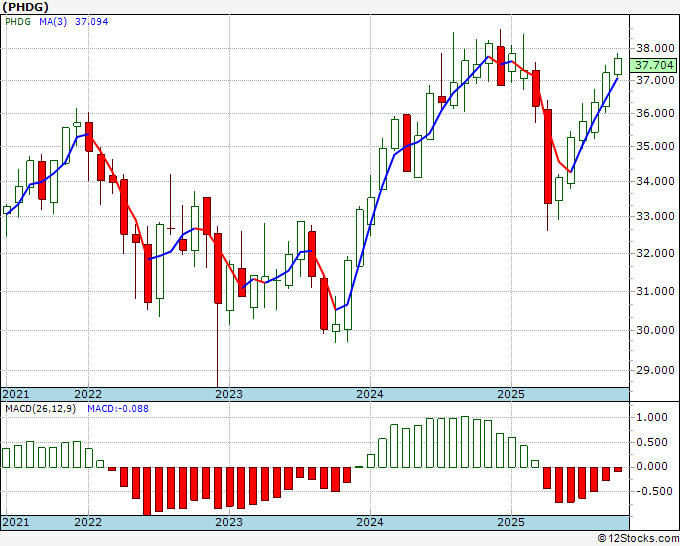The image size is (680, 546).
Task: Click the 30.000 price axis label
Action: pyautogui.click(x=655, y=330)
